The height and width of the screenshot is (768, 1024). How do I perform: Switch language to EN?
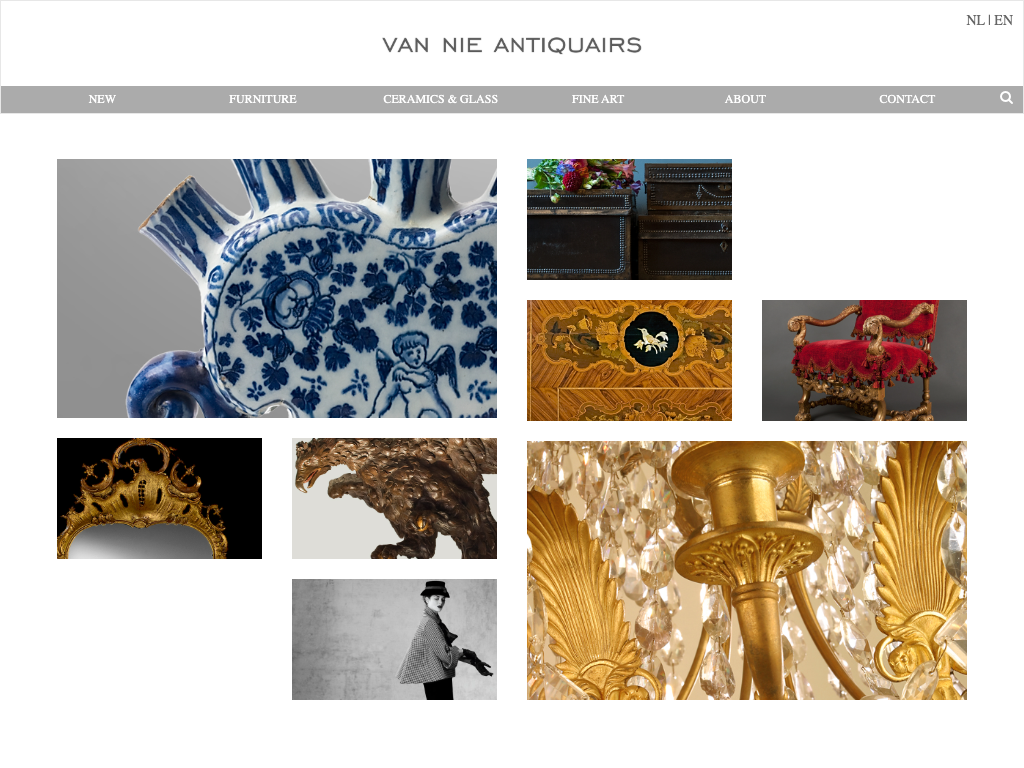click(x=1003, y=20)
